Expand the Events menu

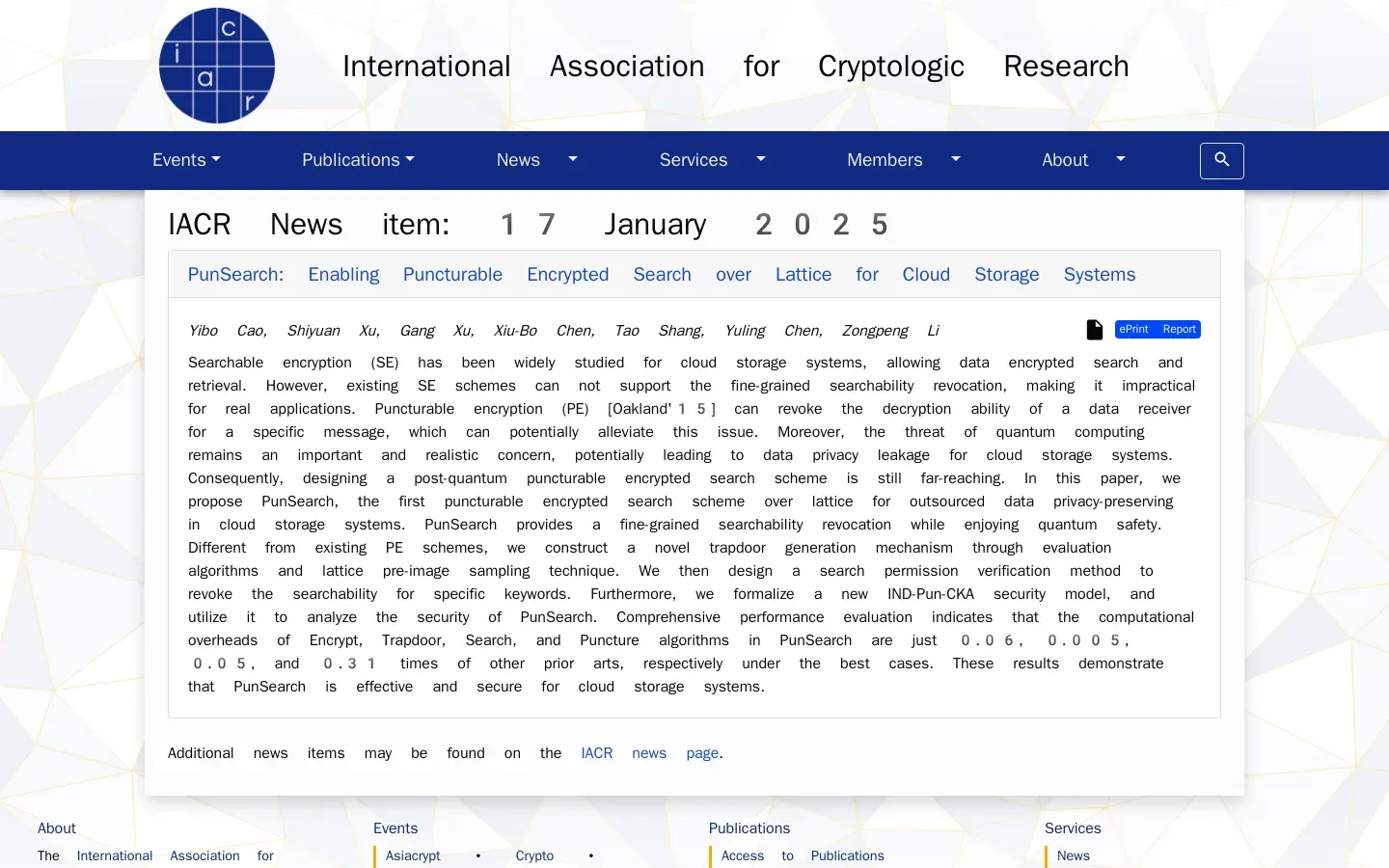[x=186, y=160]
